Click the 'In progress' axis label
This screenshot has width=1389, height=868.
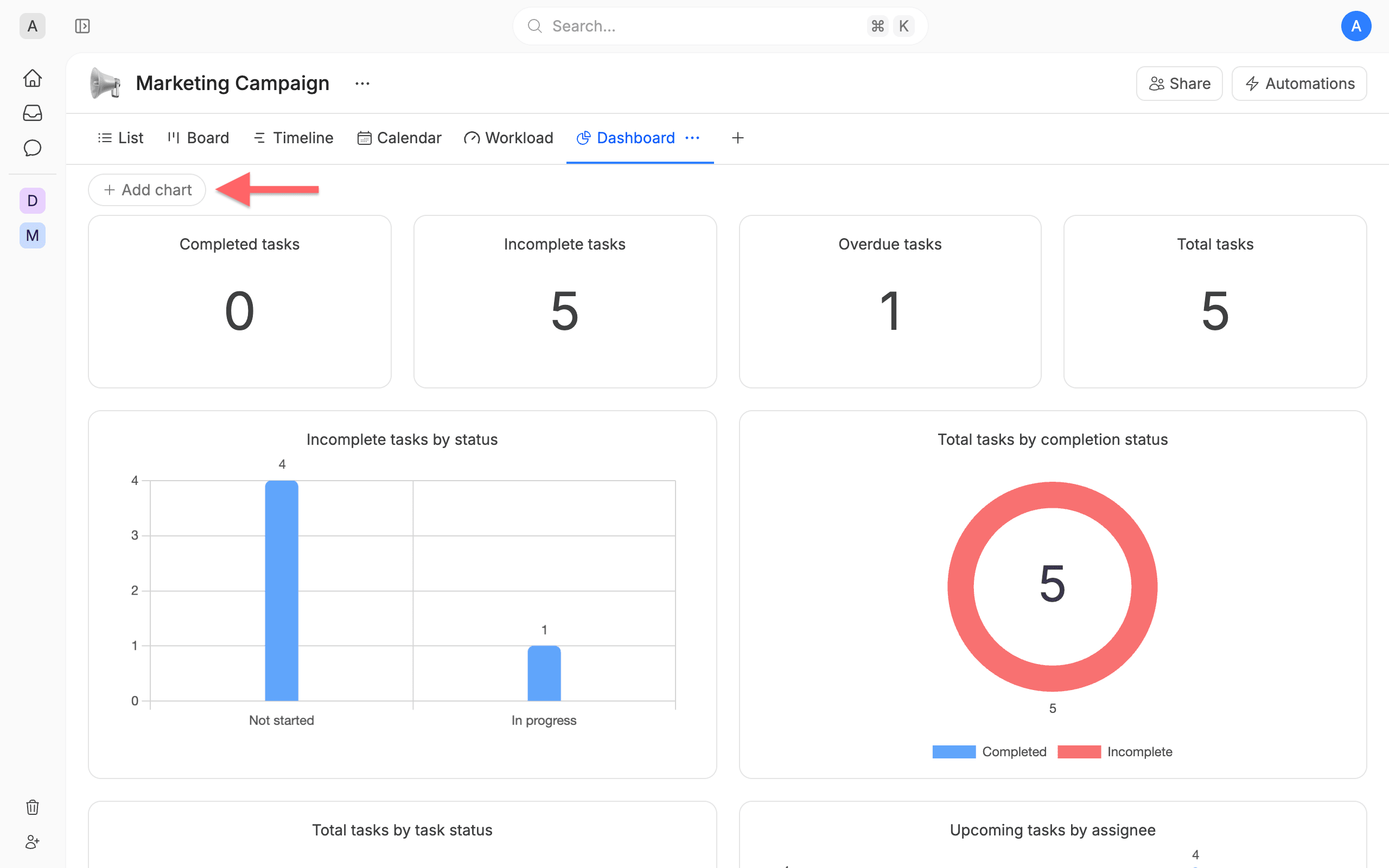click(544, 720)
